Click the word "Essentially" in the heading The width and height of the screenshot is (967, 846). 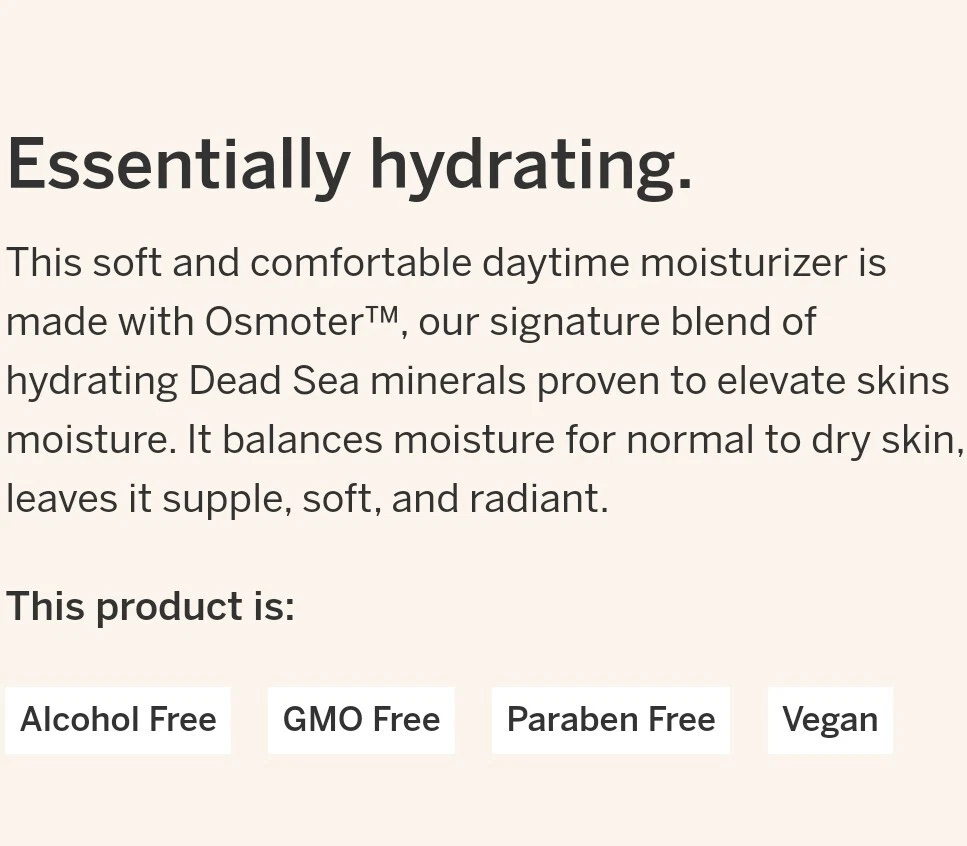tap(178, 165)
